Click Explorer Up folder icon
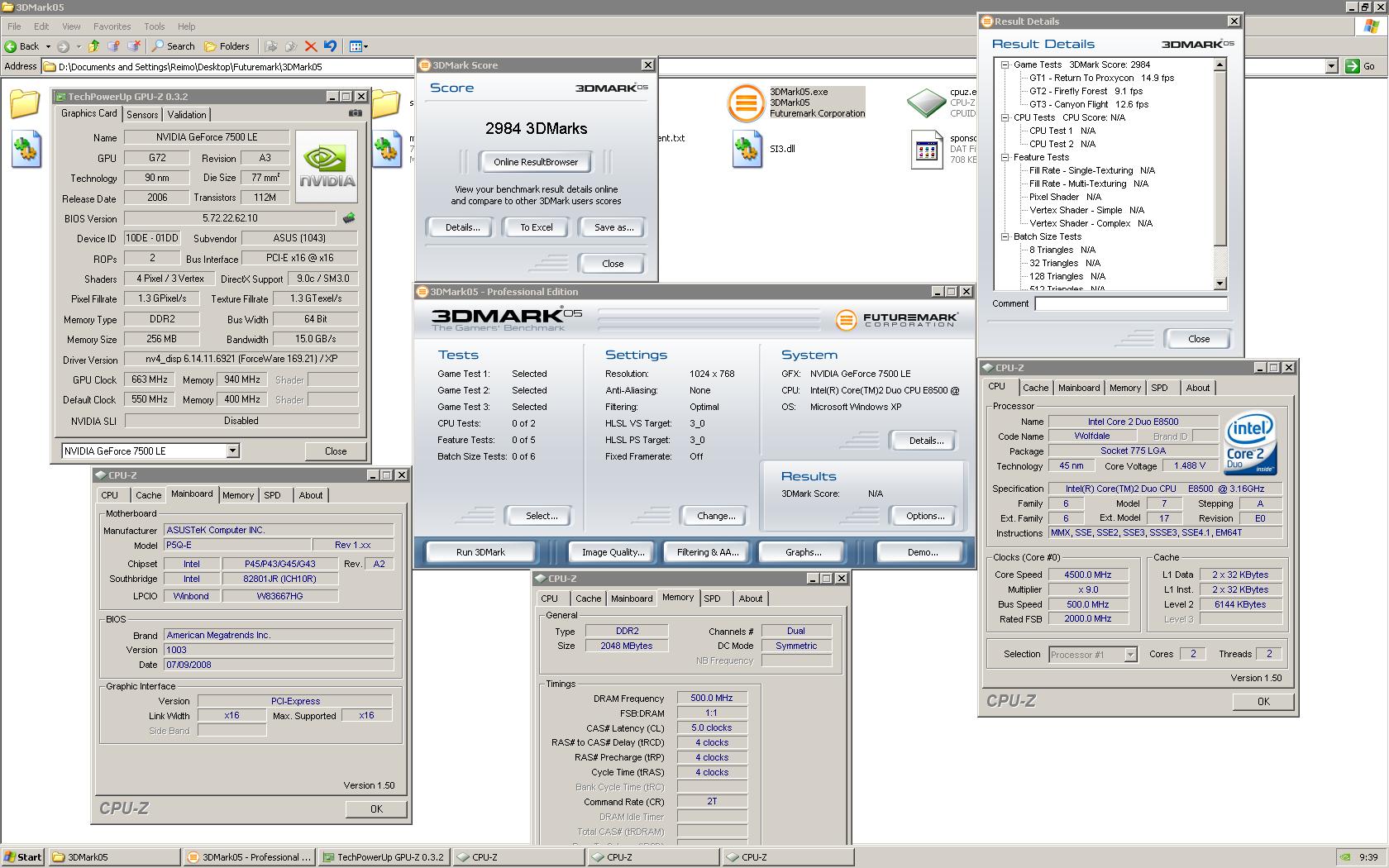 [94, 46]
